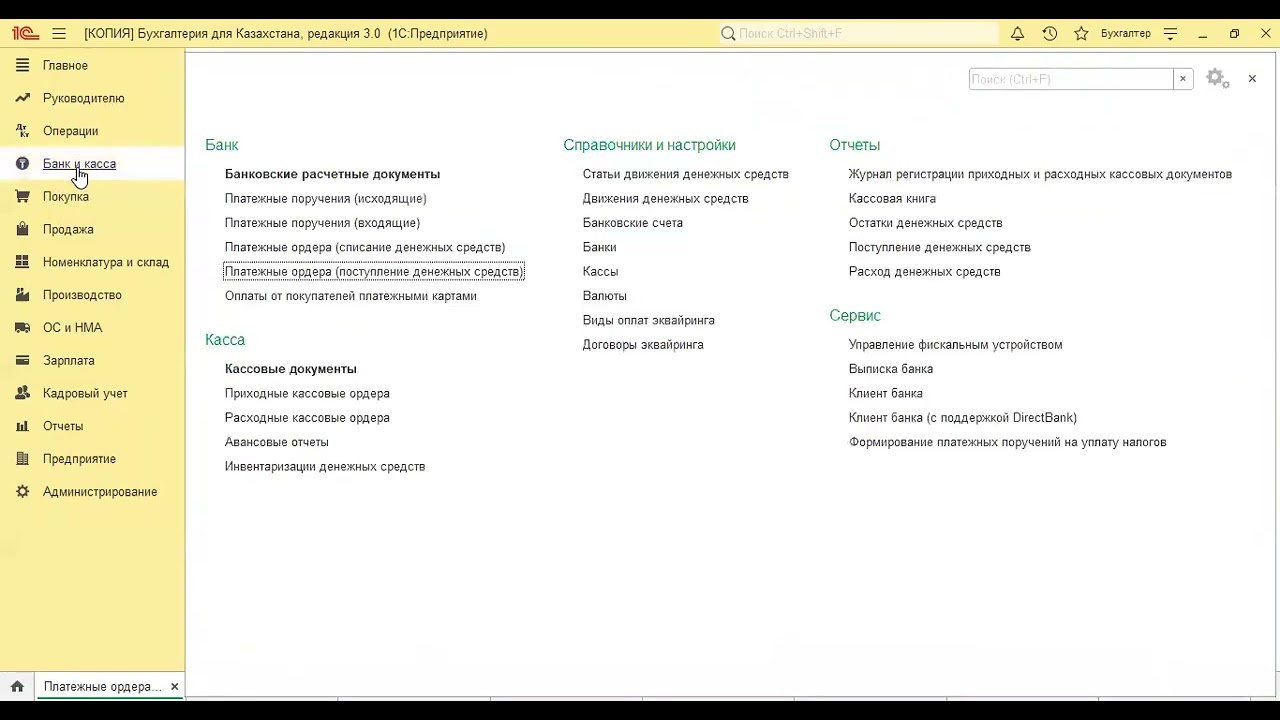Click in the global search field
Screen dimensions: 1280x720
pos(860,34)
